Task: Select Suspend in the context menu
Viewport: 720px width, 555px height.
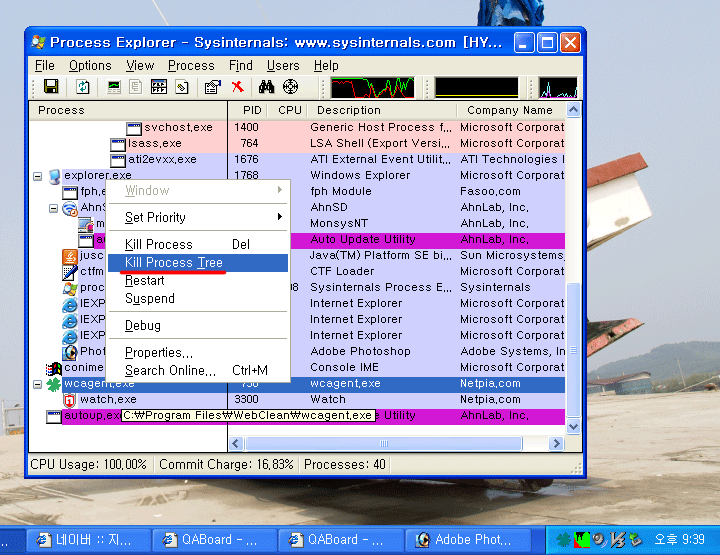Action: click(198, 298)
